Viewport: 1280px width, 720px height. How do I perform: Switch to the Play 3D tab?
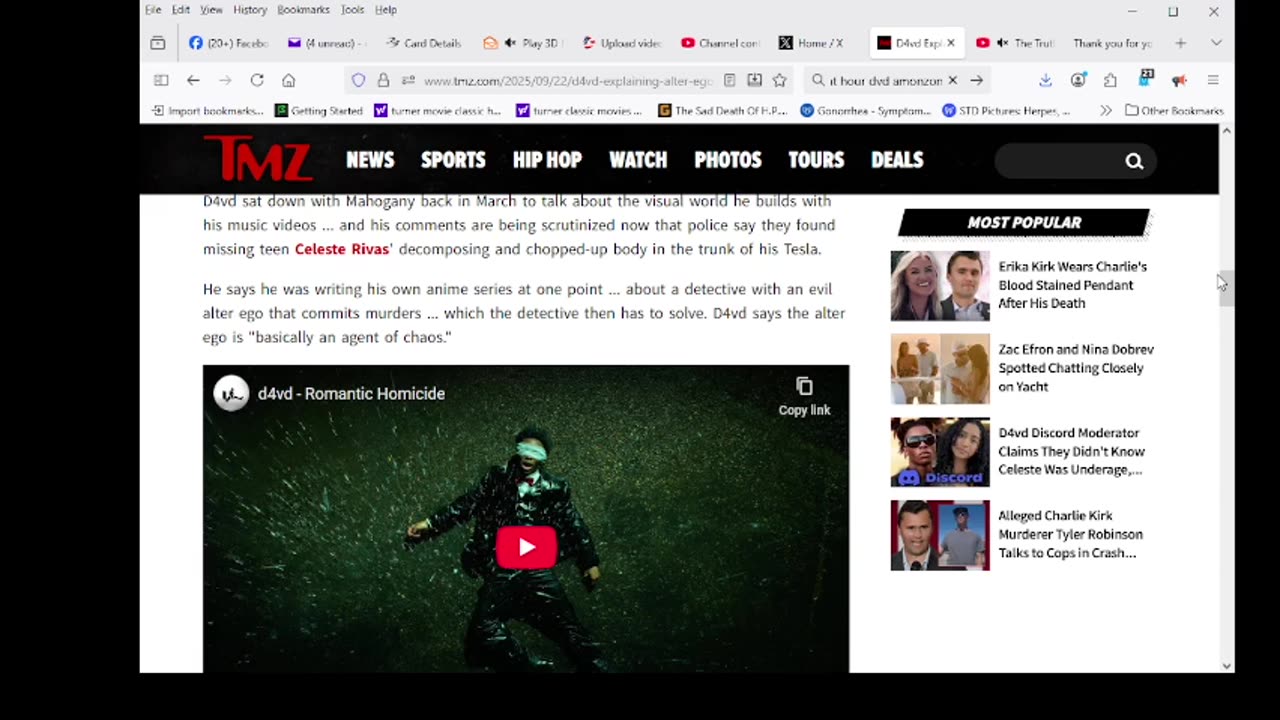coord(522,43)
